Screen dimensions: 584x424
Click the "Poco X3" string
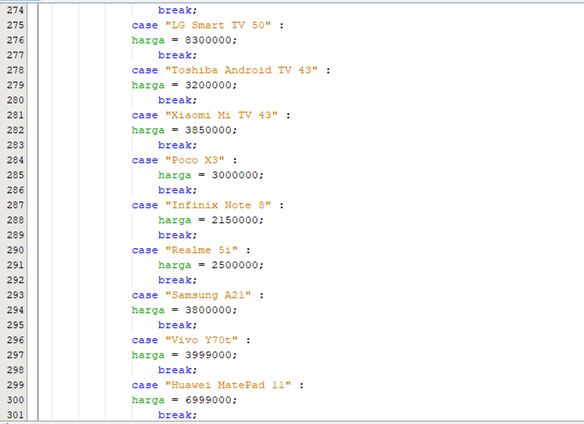click(195, 160)
